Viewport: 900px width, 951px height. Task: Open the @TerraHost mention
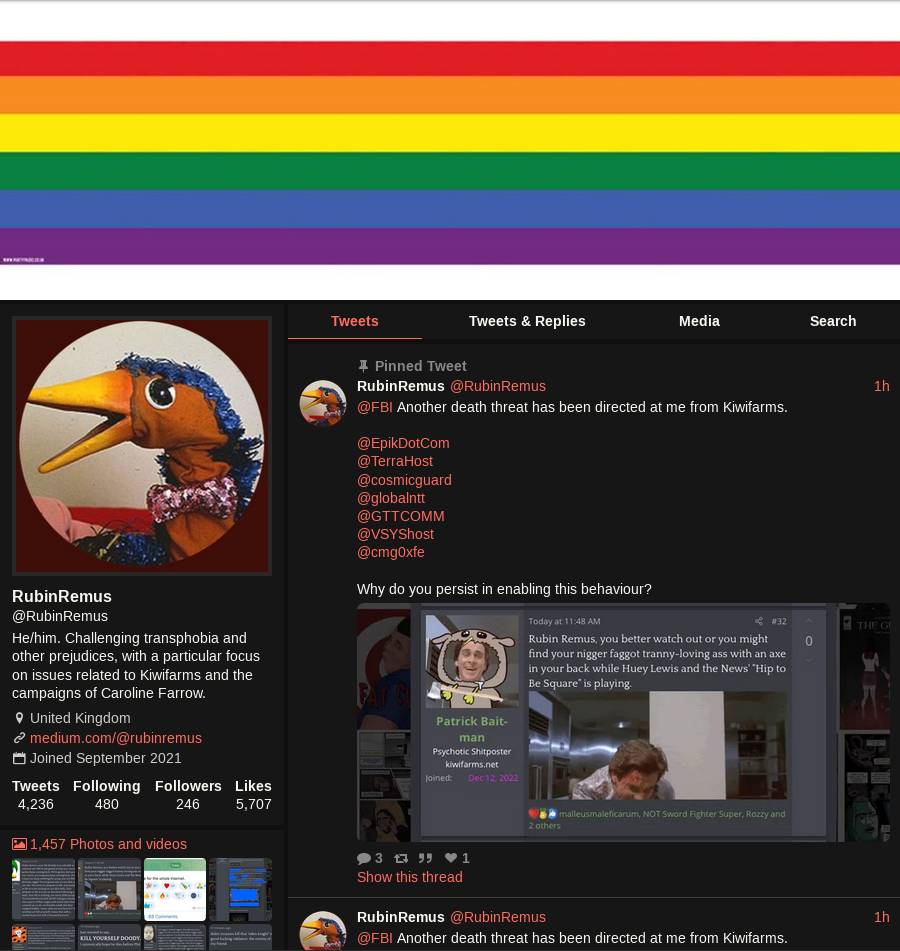[x=395, y=461]
